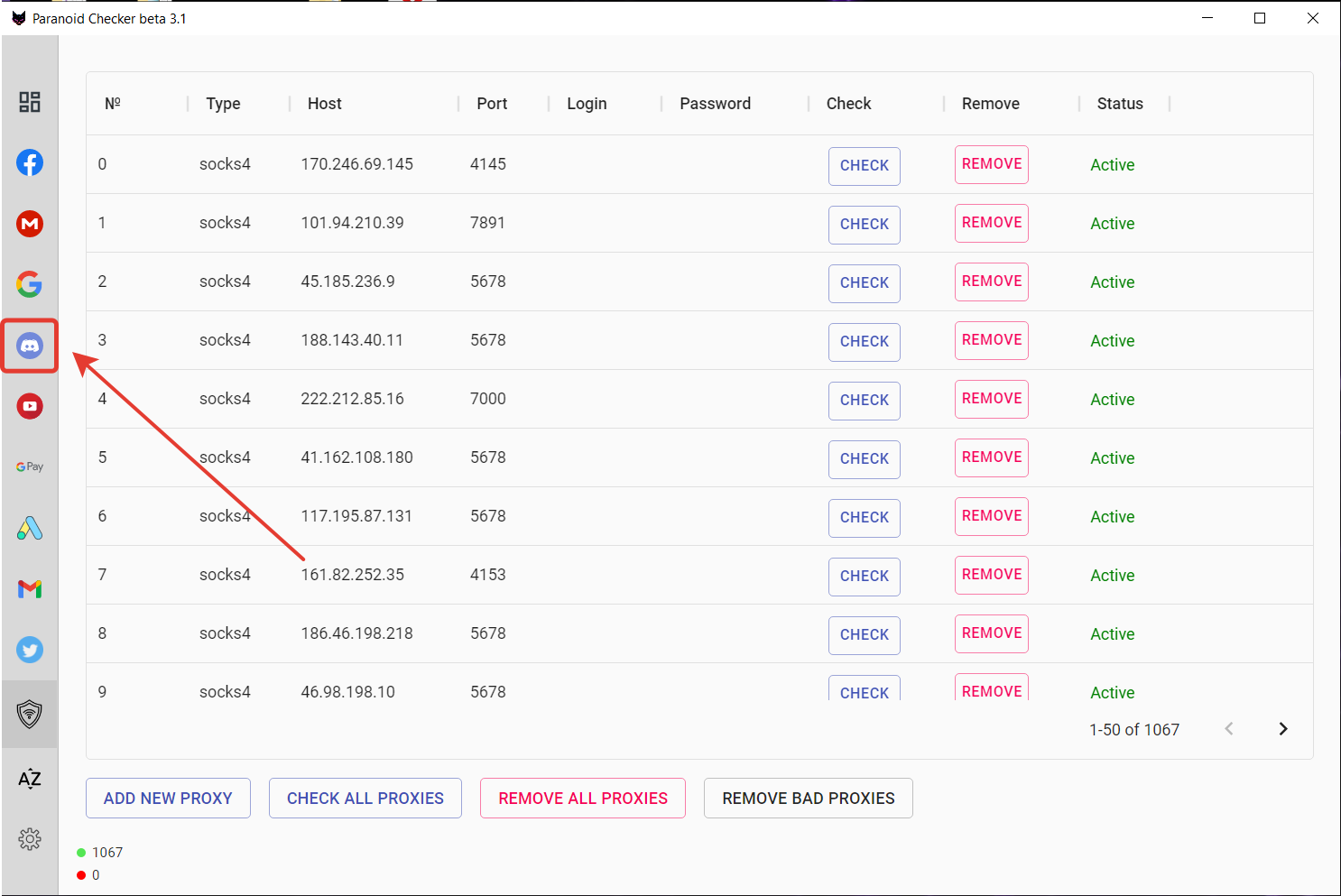Remove proxy 41.162.108.180
Image resolution: width=1341 pixels, height=896 pixels.
(992, 457)
